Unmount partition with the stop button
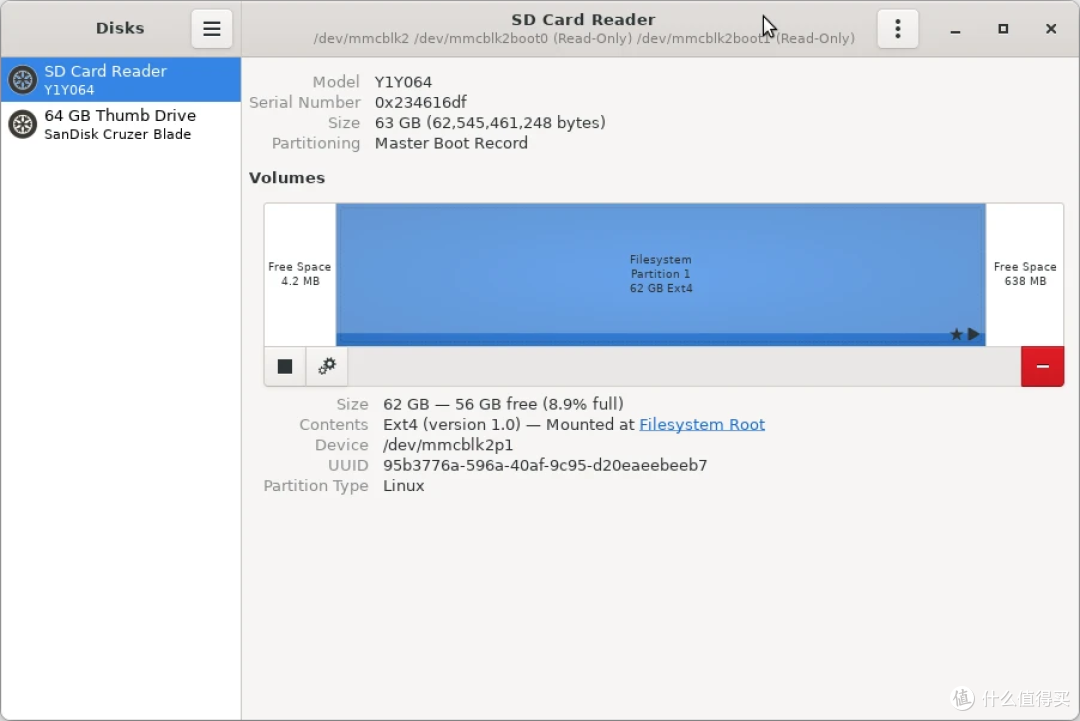Screen dimensions: 1080x721 tap(284, 366)
